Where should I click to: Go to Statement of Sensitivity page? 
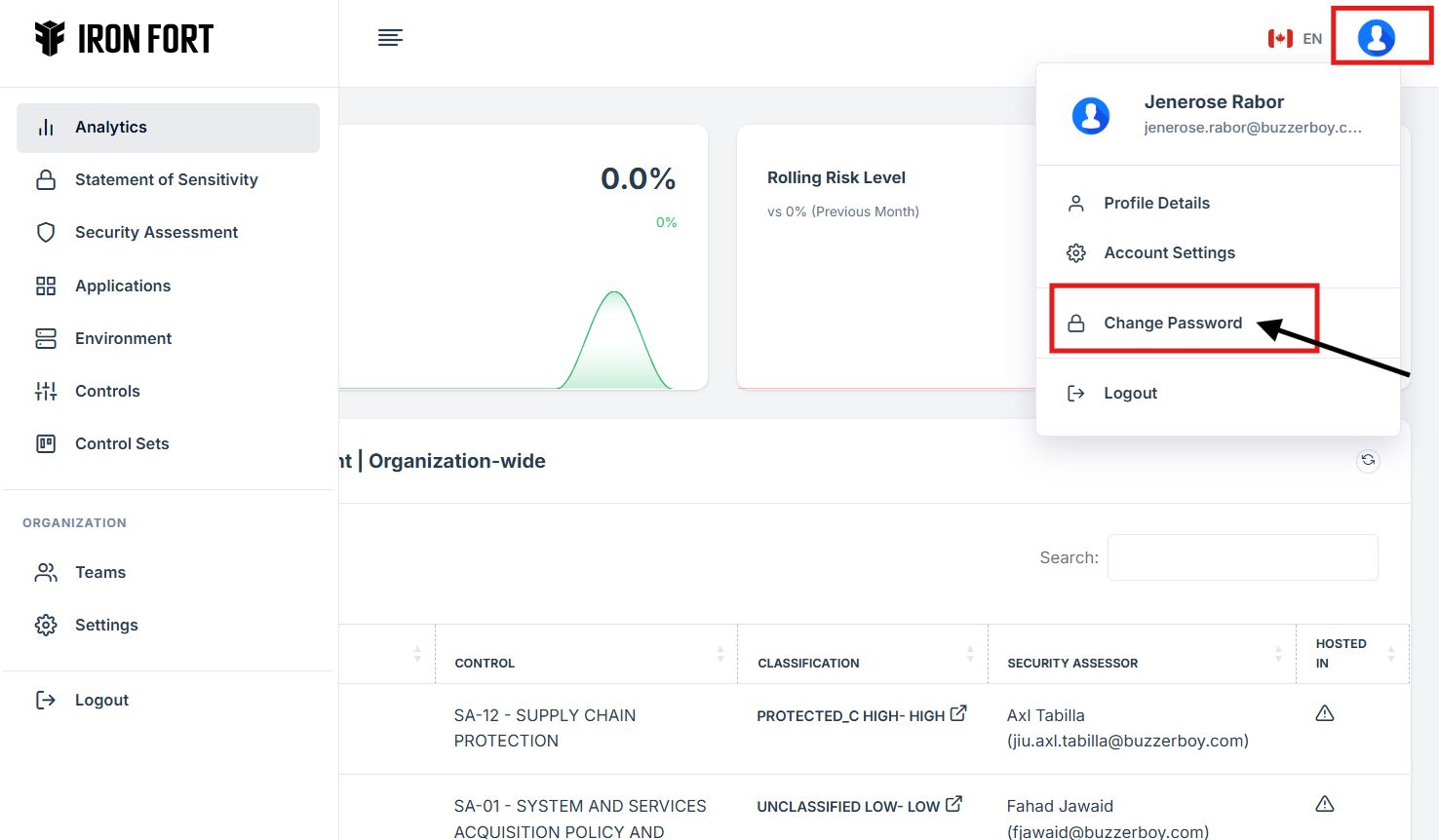[x=166, y=179]
